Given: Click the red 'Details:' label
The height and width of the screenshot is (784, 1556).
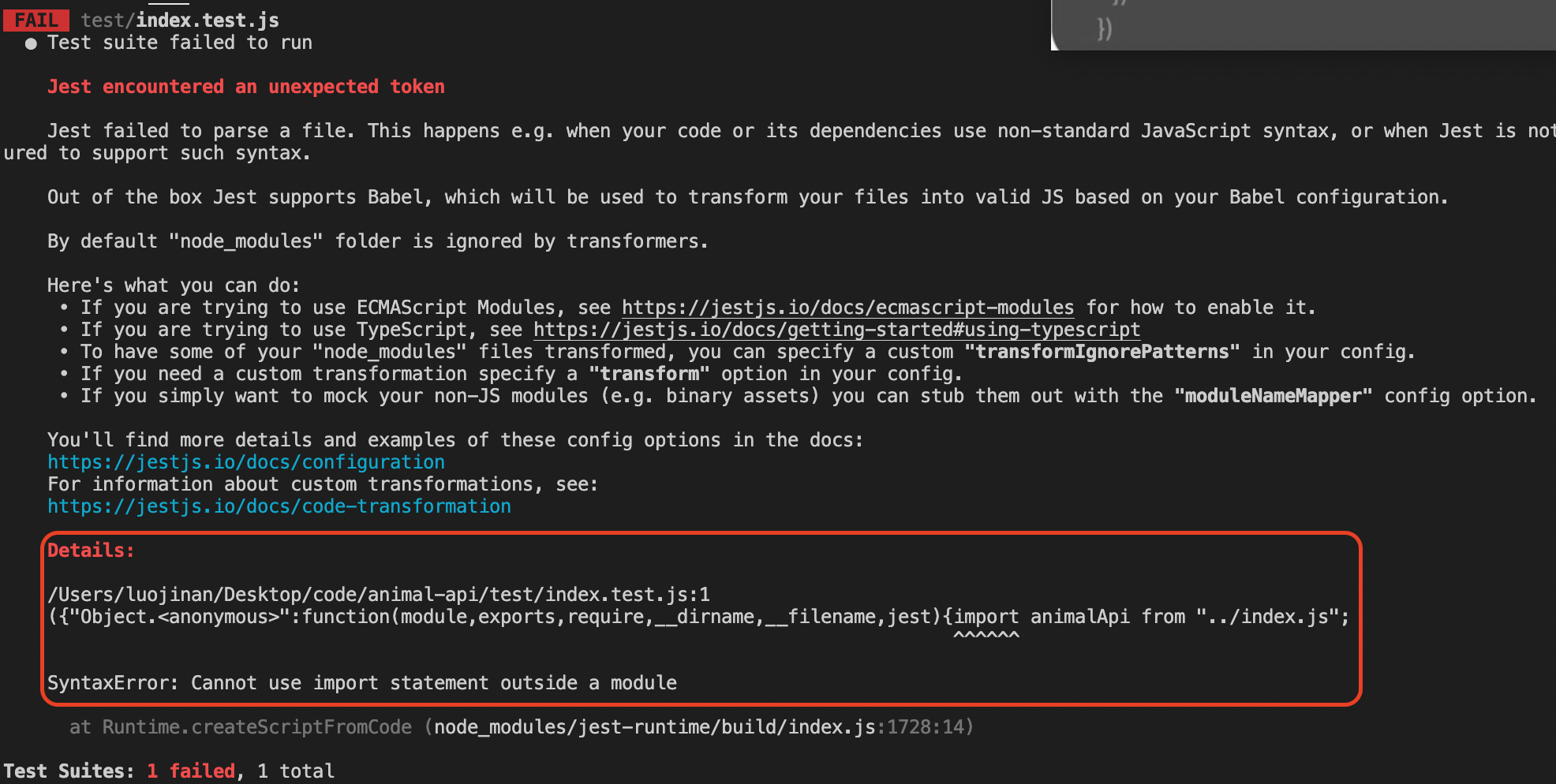Looking at the screenshot, I should 91,551.
